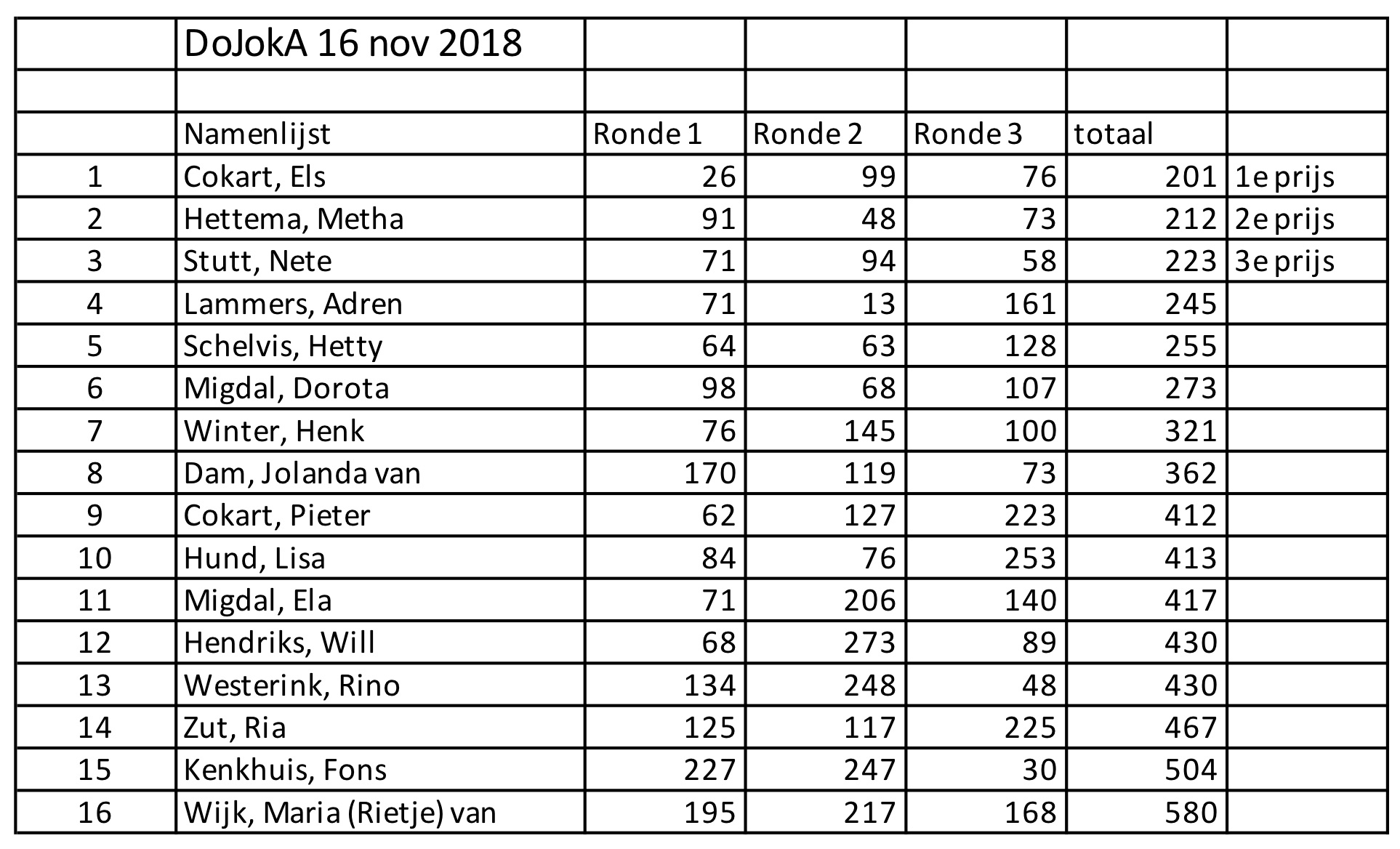
Task: Select the 3e prijs cell
Action: [x=1308, y=260]
